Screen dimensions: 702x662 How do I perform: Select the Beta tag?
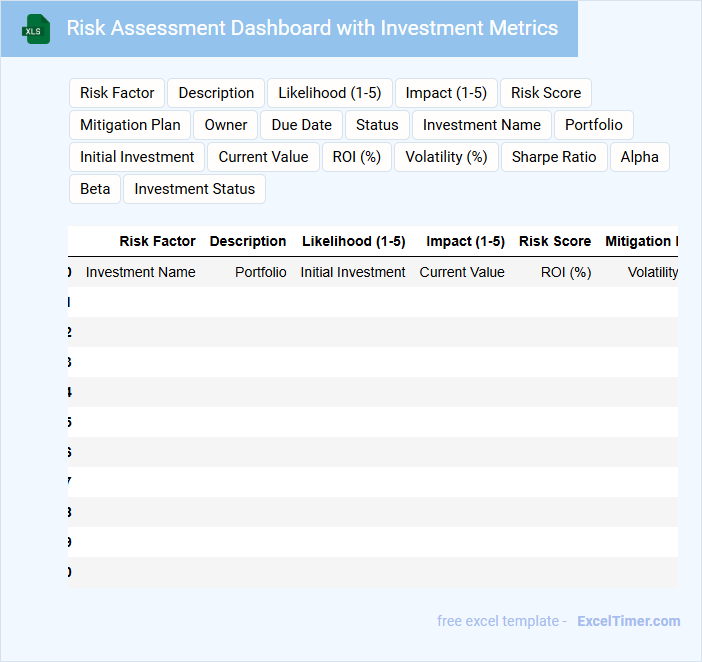click(x=95, y=189)
